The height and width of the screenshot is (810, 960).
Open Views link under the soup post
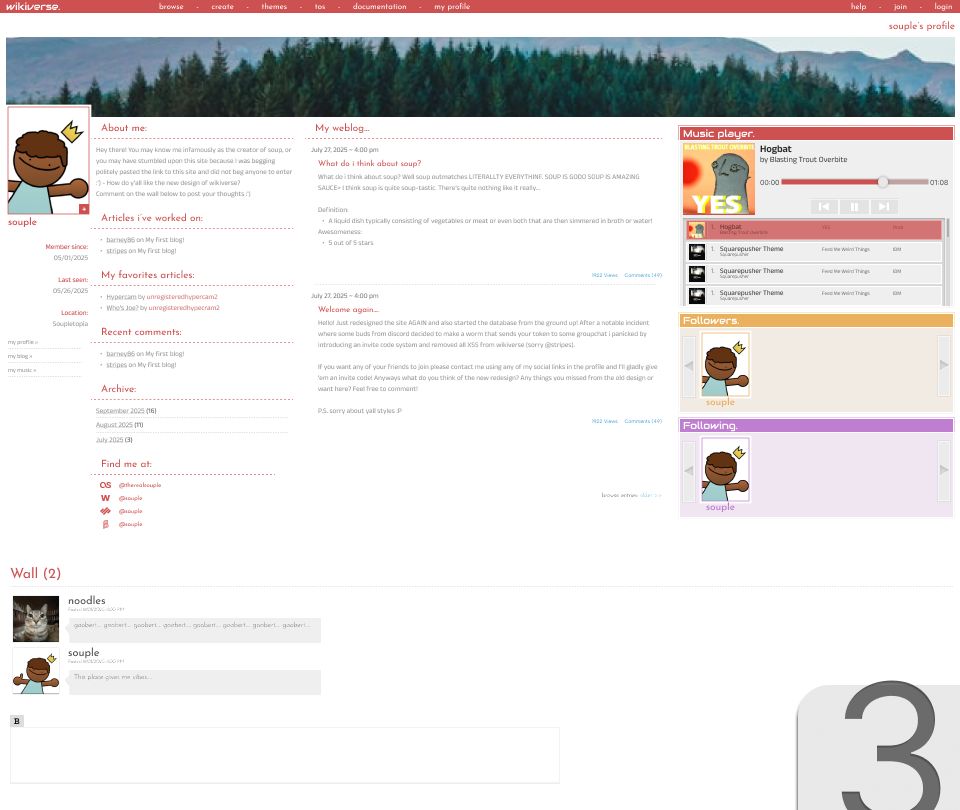[604, 276]
